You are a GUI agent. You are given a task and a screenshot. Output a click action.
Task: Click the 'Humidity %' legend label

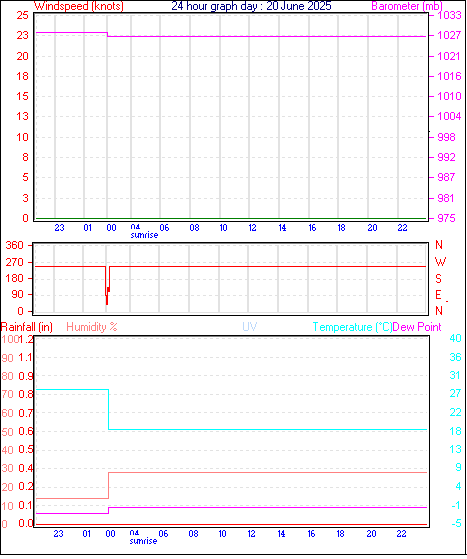(x=92, y=327)
